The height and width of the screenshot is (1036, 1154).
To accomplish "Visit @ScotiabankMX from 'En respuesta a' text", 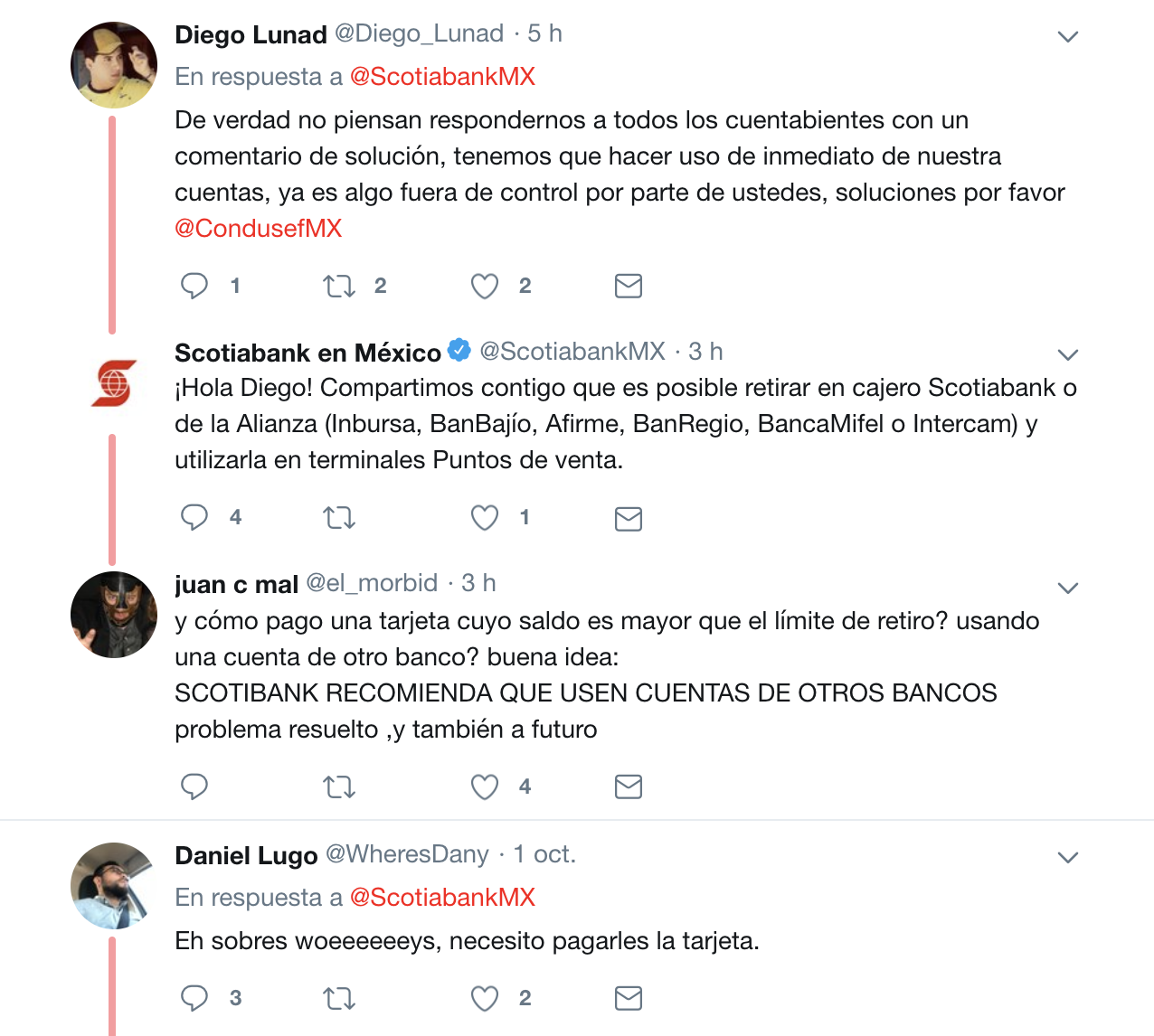I will [441, 76].
